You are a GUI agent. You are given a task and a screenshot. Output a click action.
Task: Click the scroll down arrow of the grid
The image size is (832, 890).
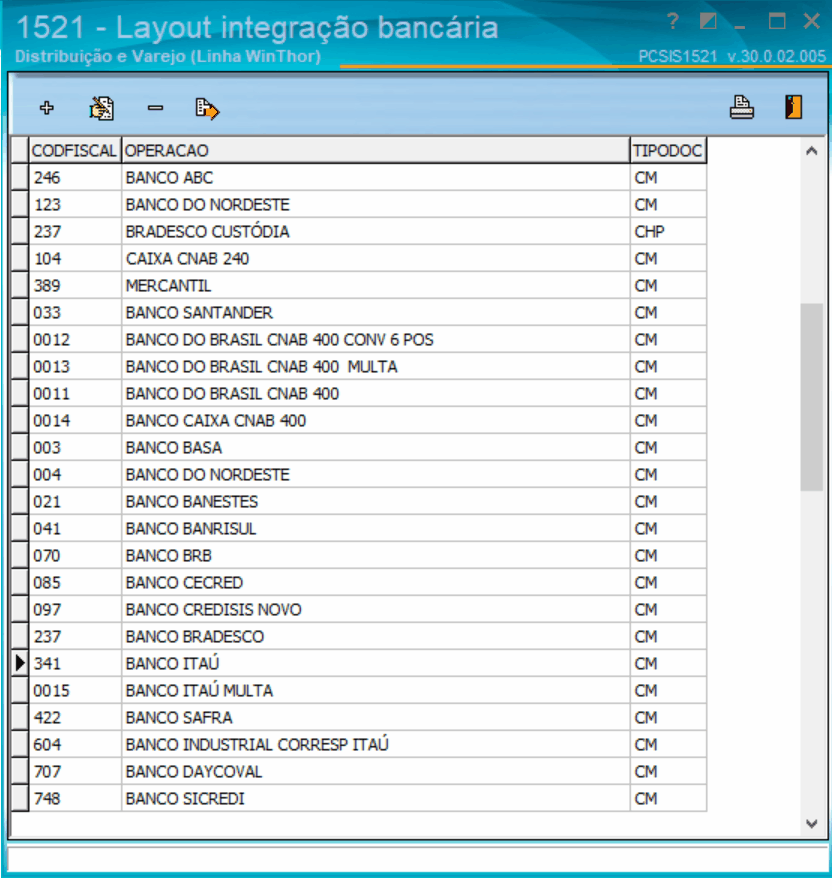tap(812, 823)
